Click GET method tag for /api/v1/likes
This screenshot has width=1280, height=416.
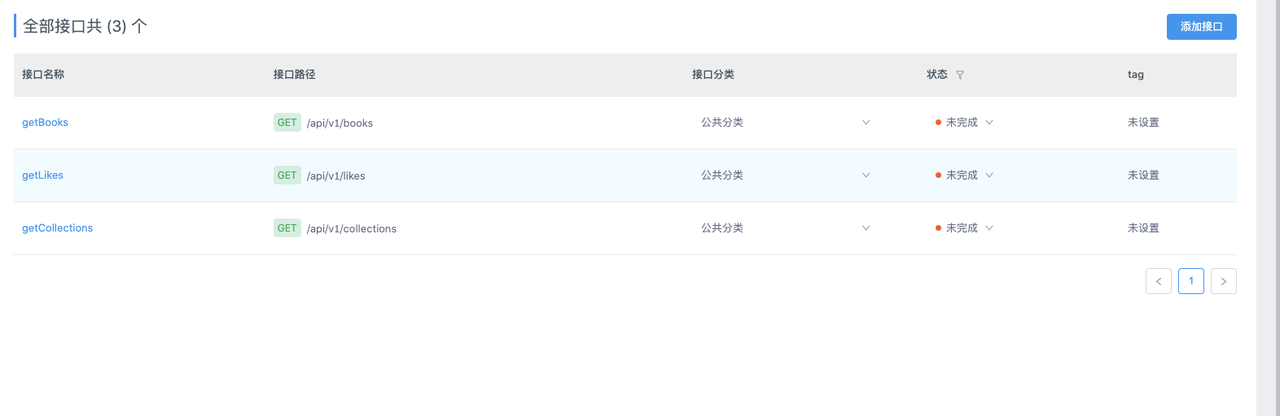point(287,175)
